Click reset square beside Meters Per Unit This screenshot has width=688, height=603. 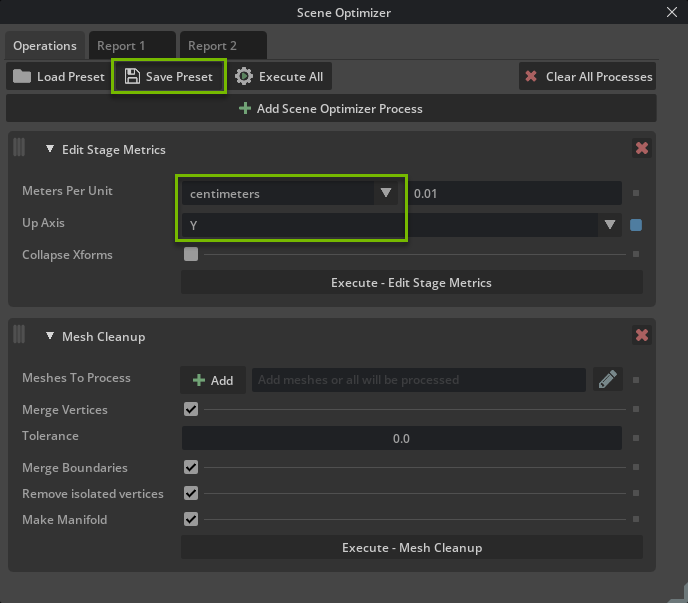pos(636,193)
